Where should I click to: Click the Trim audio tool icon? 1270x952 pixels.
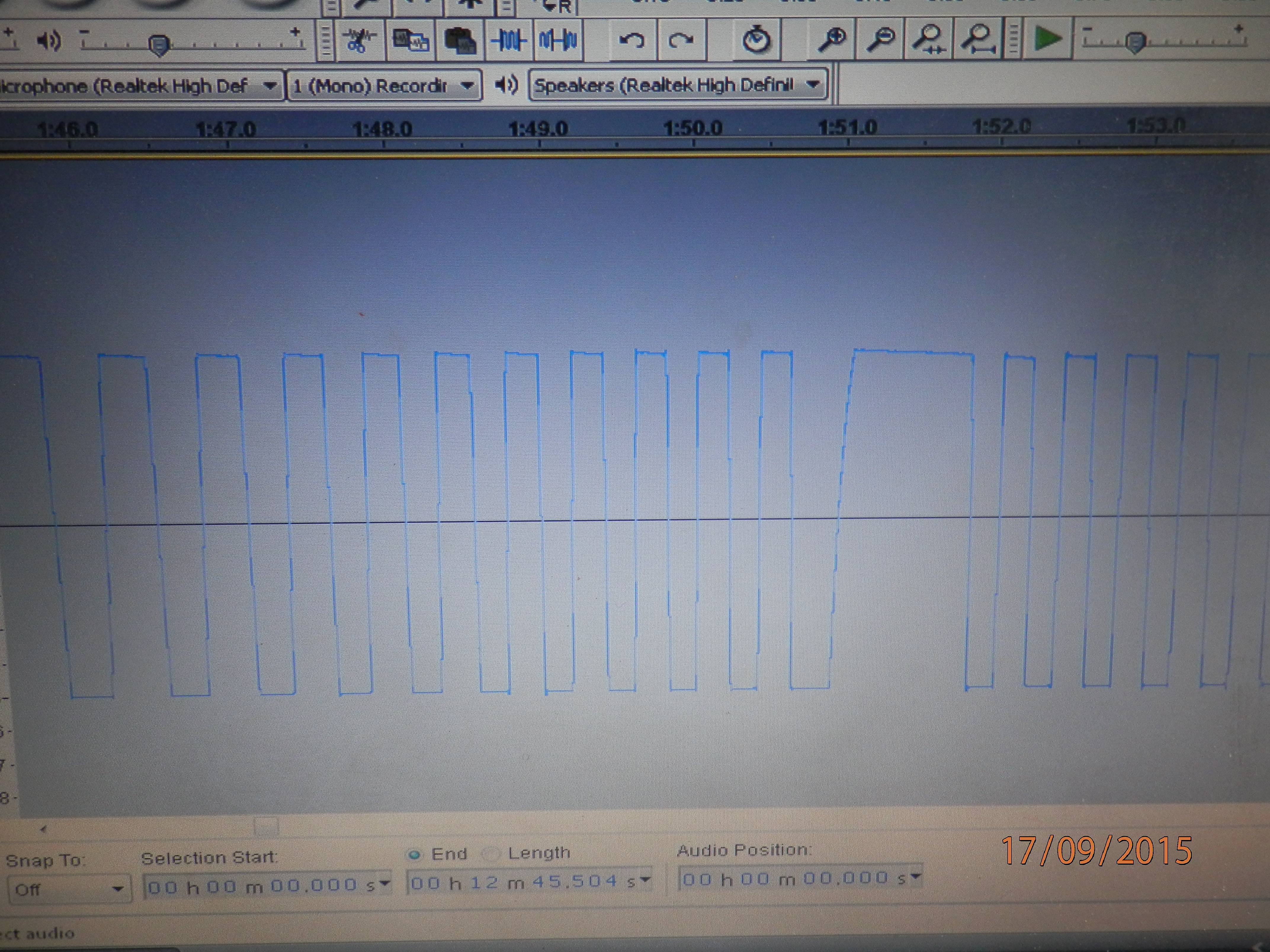coord(509,40)
